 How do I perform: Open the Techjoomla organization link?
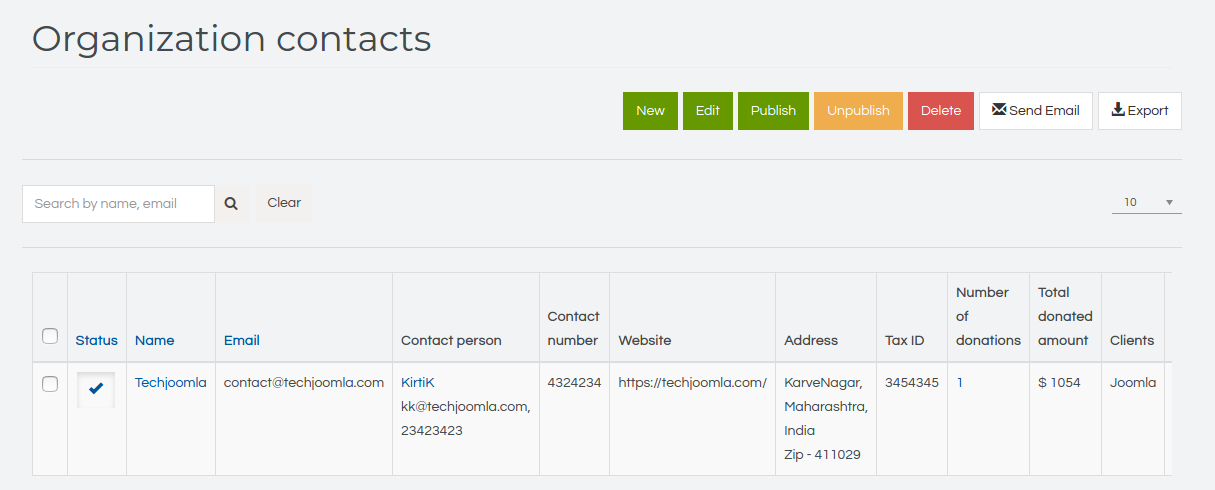point(171,382)
